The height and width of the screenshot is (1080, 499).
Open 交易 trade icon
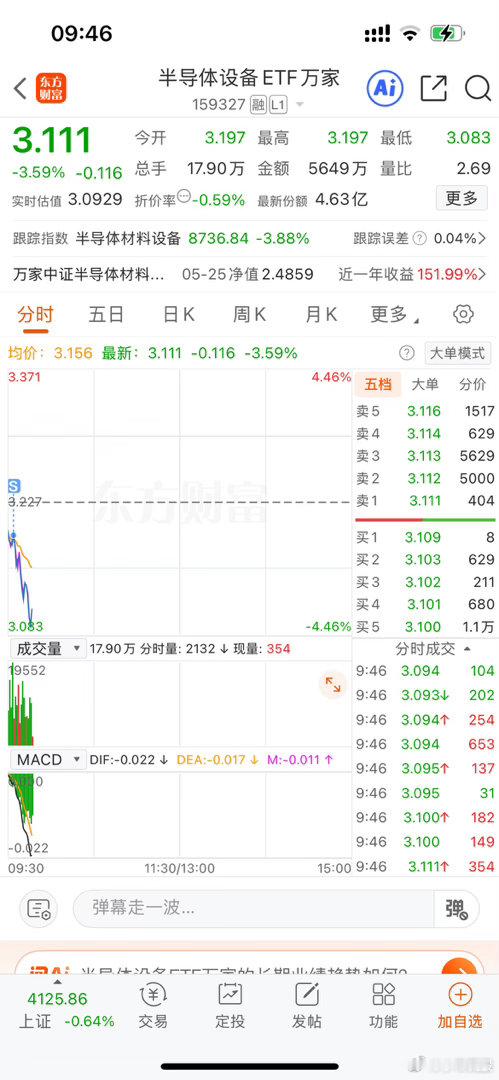point(153,1006)
